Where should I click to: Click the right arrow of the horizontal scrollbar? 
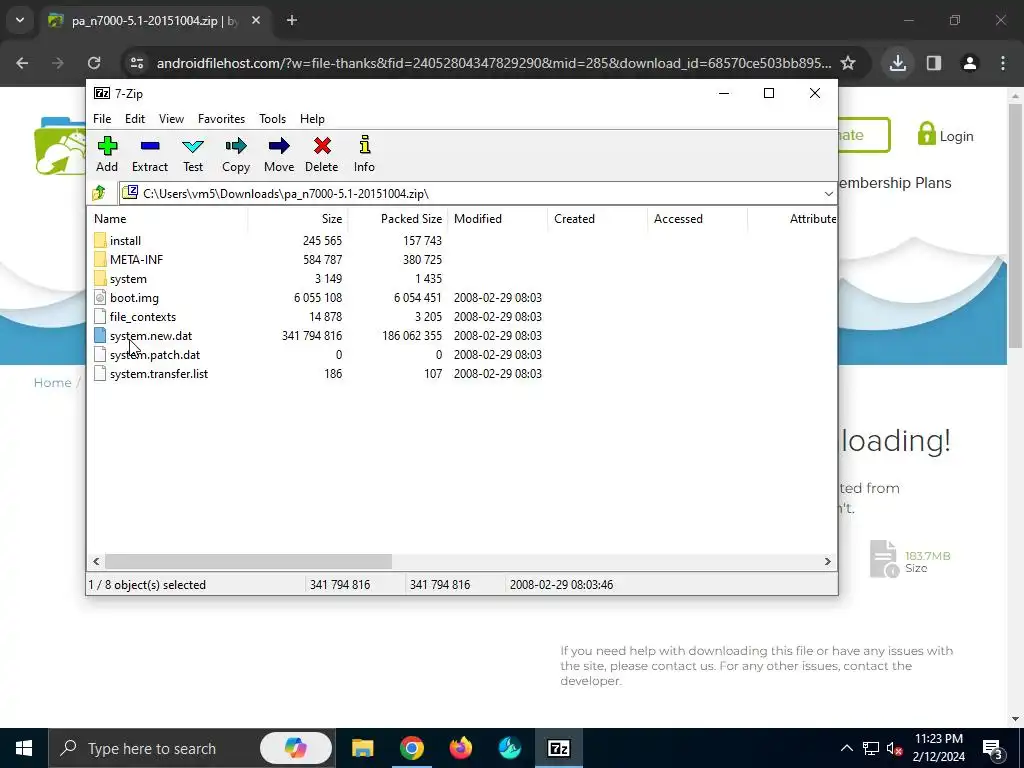click(x=827, y=561)
